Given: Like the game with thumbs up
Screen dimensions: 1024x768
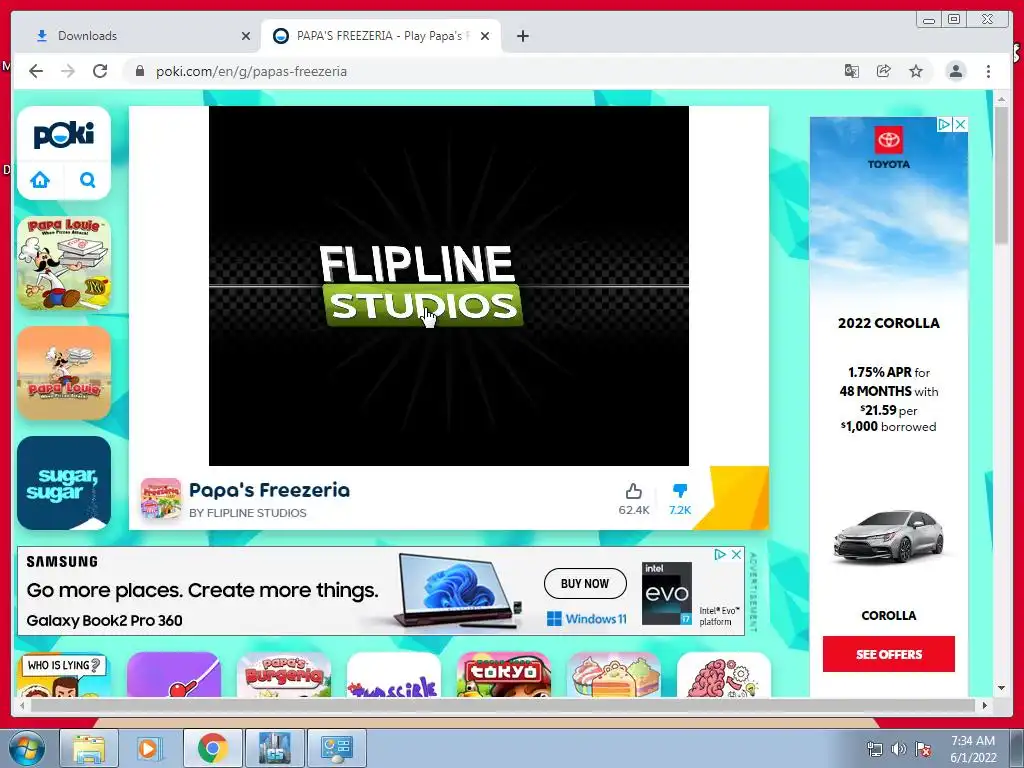Looking at the screenshot, I should coord(633,491).
